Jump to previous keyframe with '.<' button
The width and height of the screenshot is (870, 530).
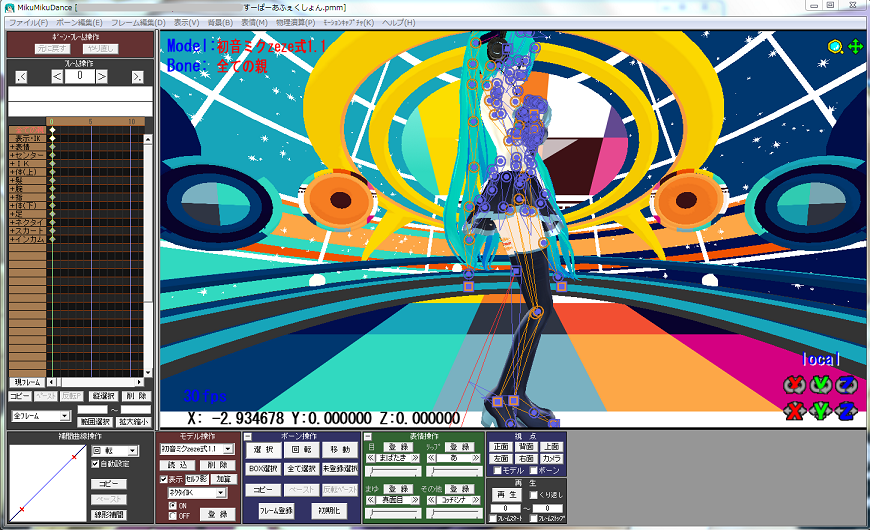[21, 77]
